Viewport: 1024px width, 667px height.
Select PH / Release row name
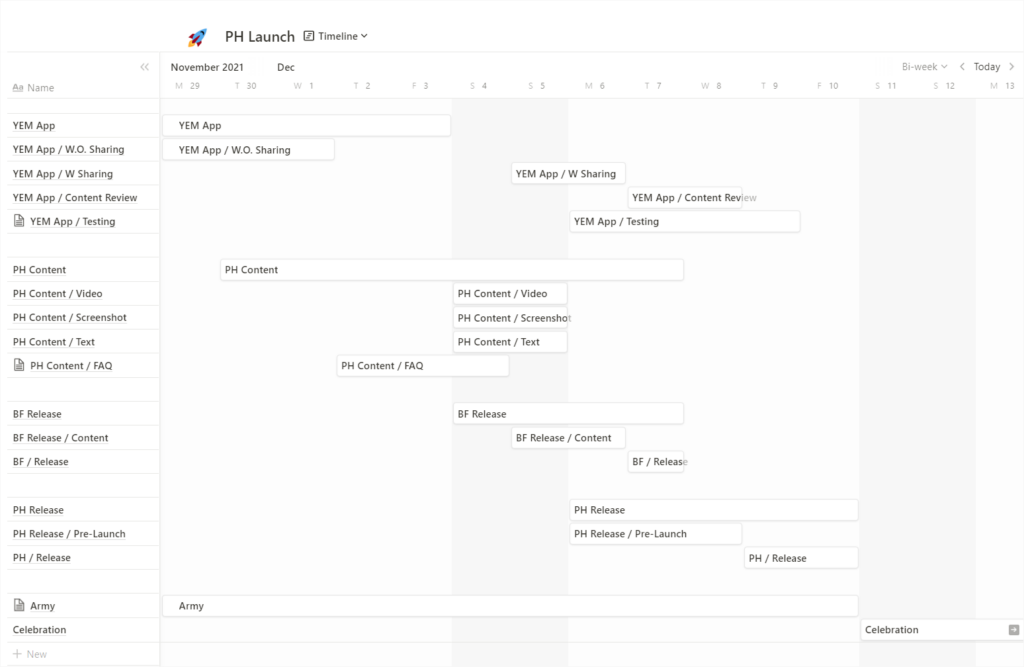(x=42, y=558)
